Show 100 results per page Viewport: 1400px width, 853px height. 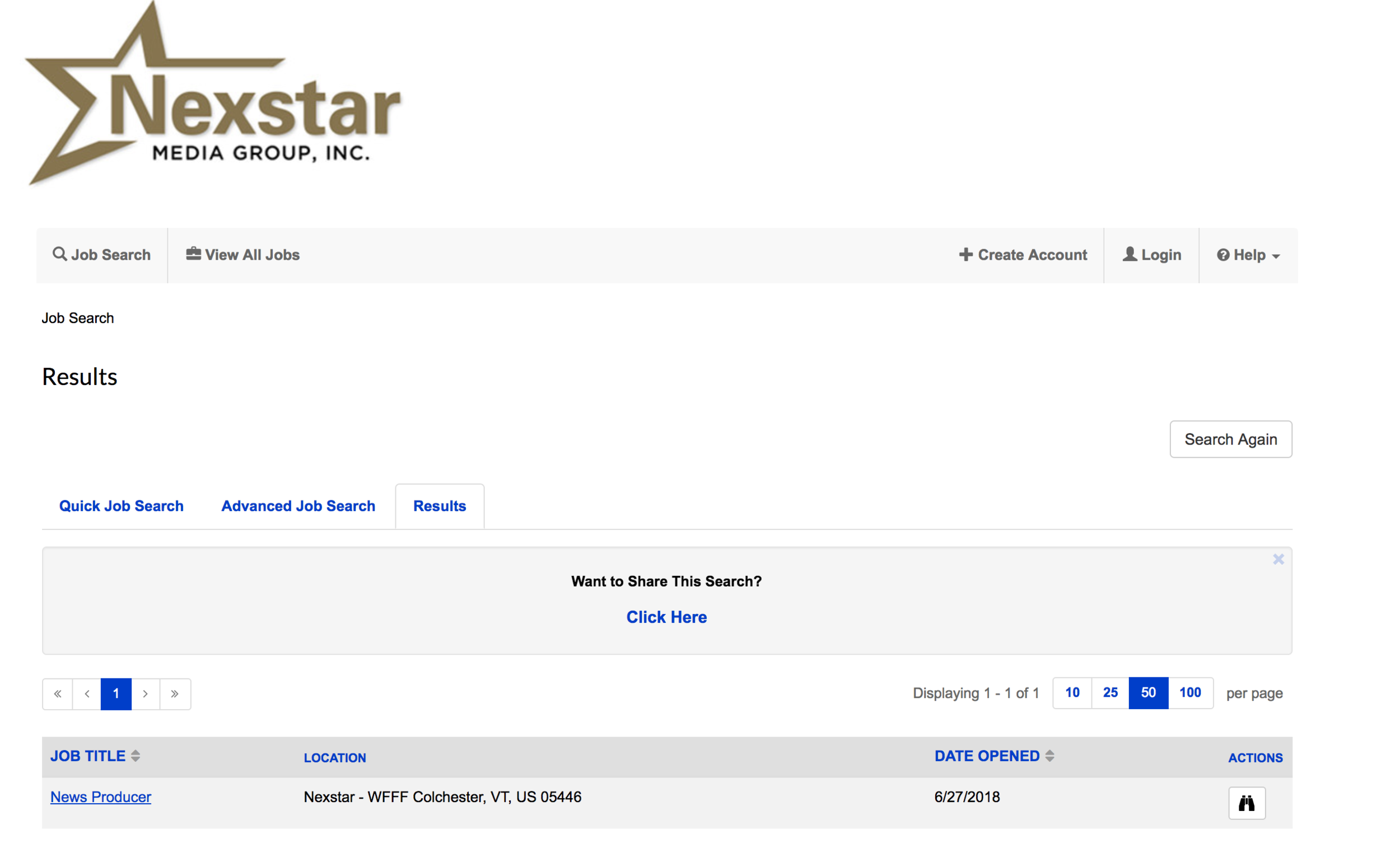pos(1190,692)
